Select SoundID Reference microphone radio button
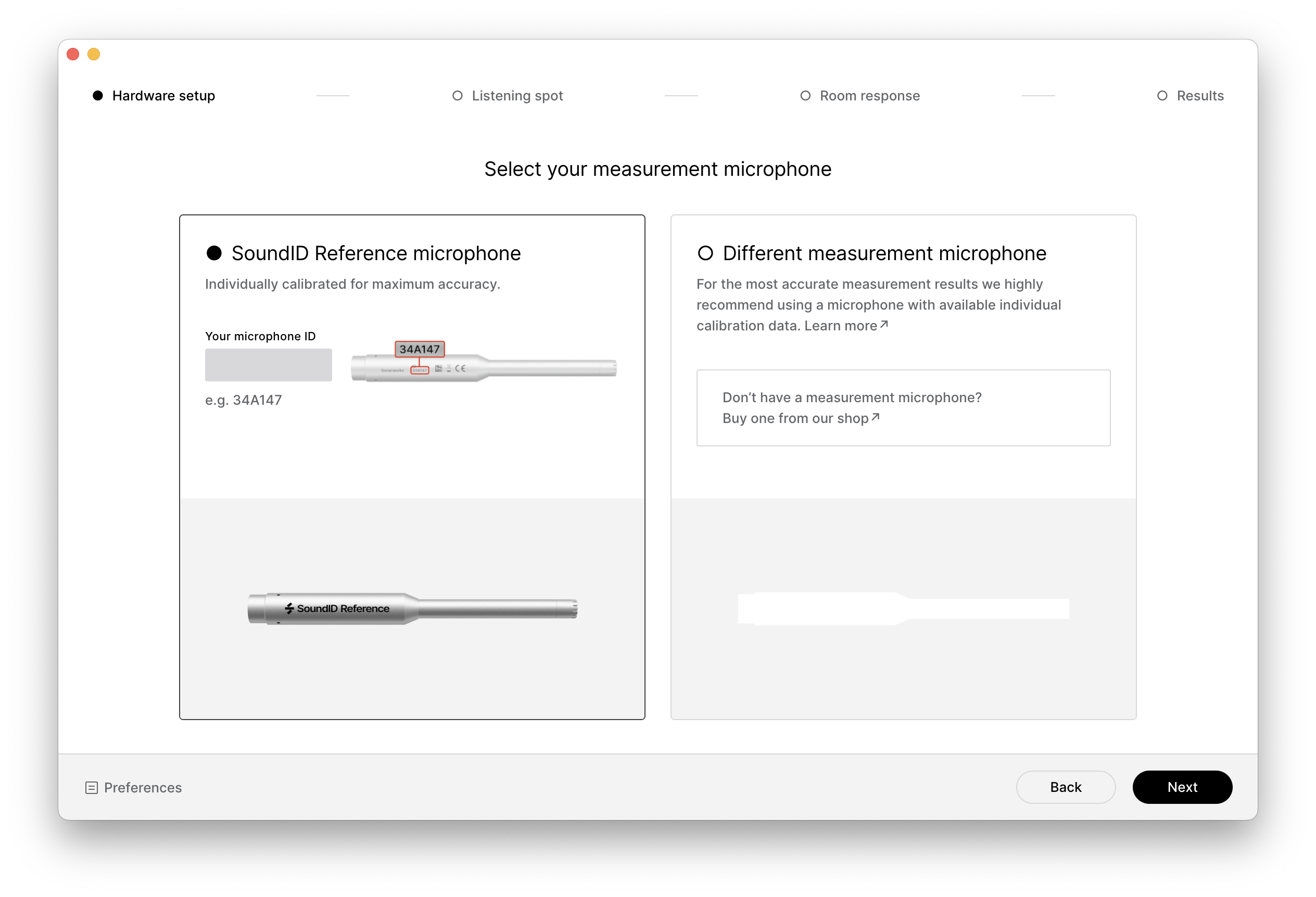 tap(214, 253)
